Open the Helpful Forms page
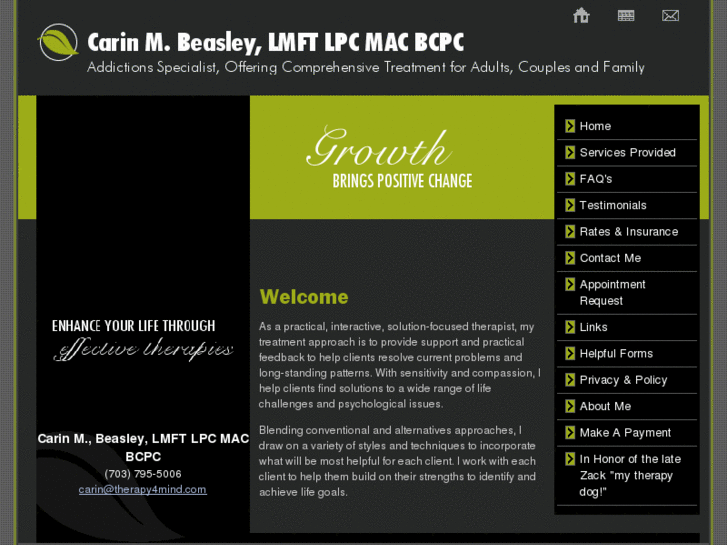The image size is (727, 545). pyautogui.click(x=616, y=354)
